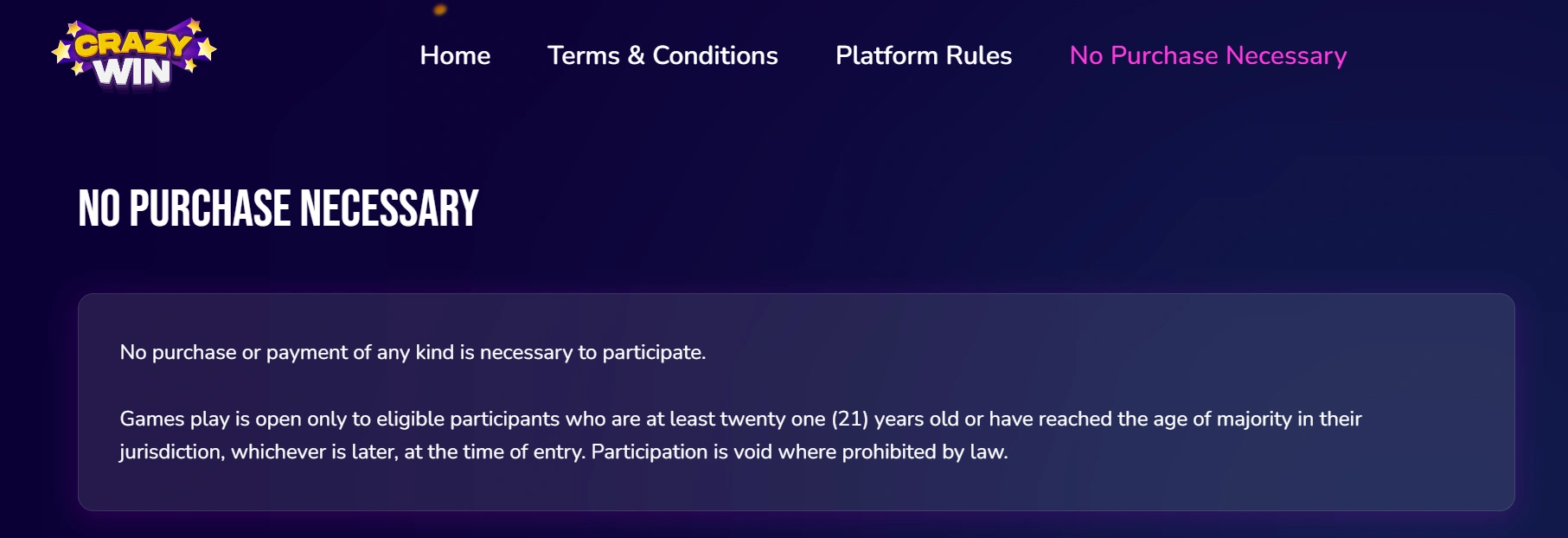The width and height of the screenshot is (1568, 538).
Task: Click the "(21)" age text in the paragraph
Action: [x=849, y=419]
